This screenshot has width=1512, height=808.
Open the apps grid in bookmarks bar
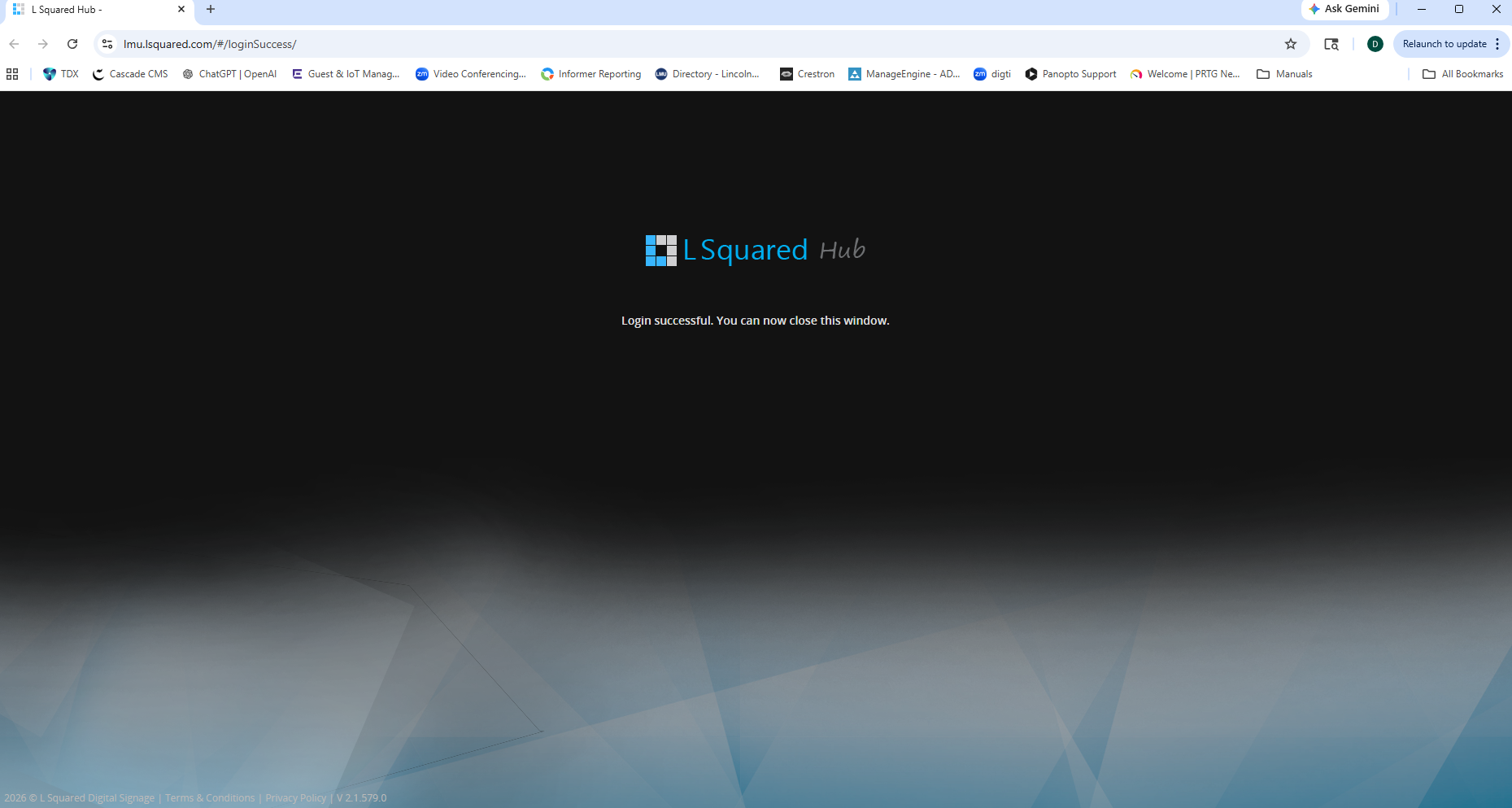(x=12, y=74)
